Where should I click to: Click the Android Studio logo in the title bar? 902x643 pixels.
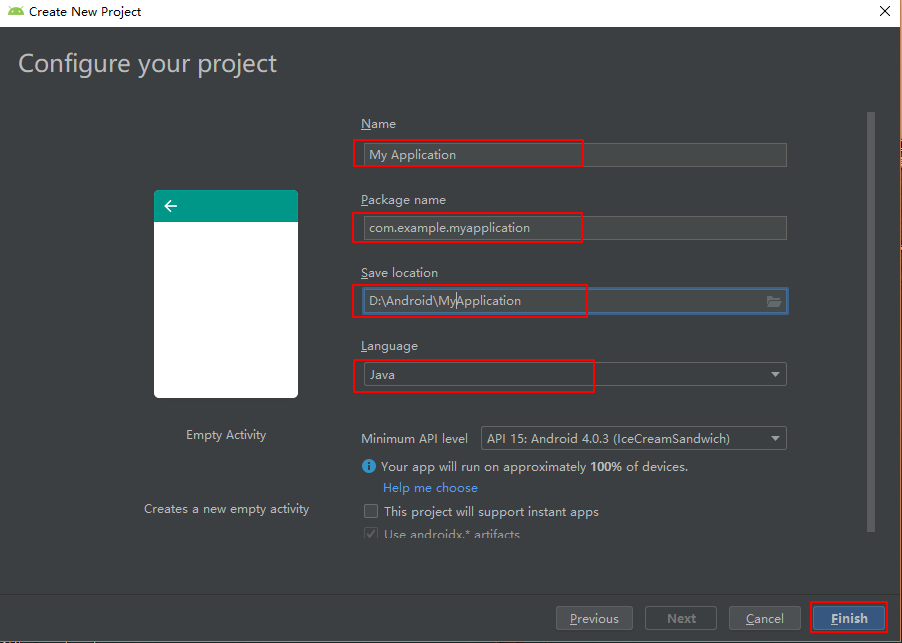point(15,11)
